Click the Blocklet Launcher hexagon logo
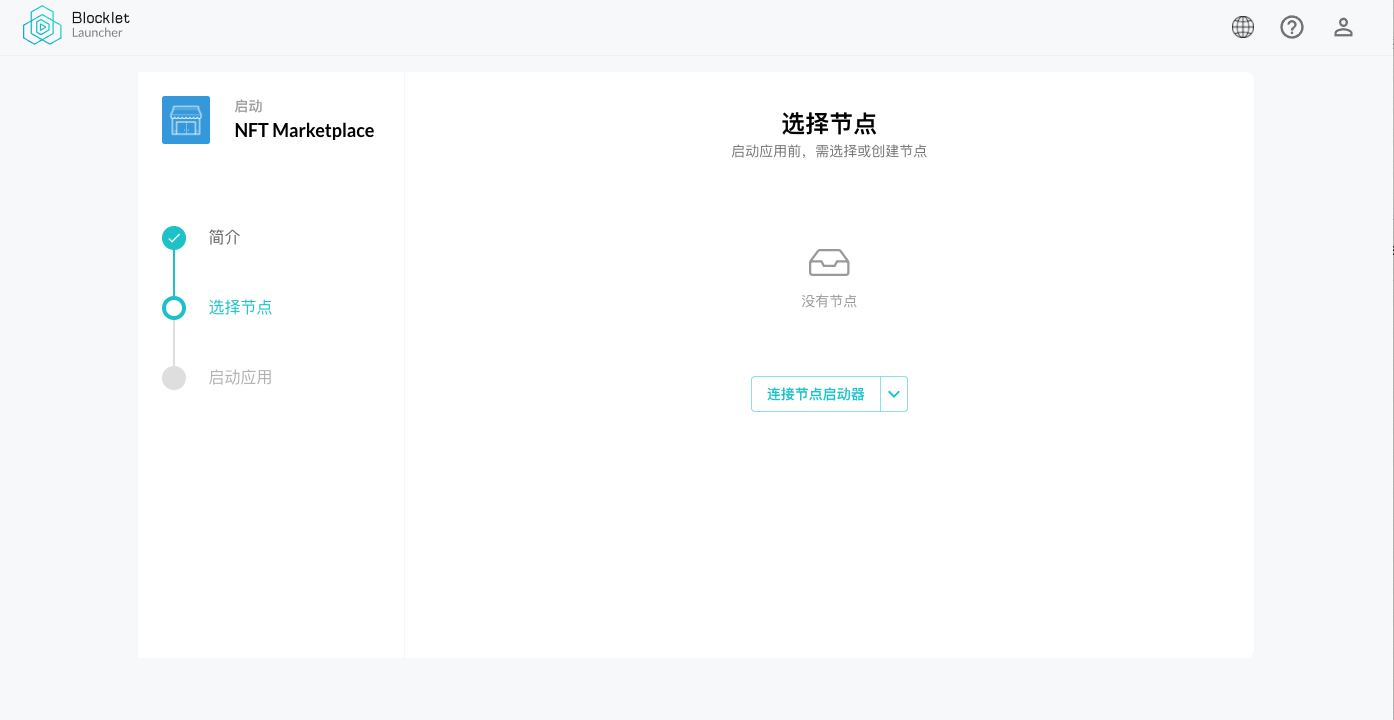1394x720 pixels. [x=42, y=26]
